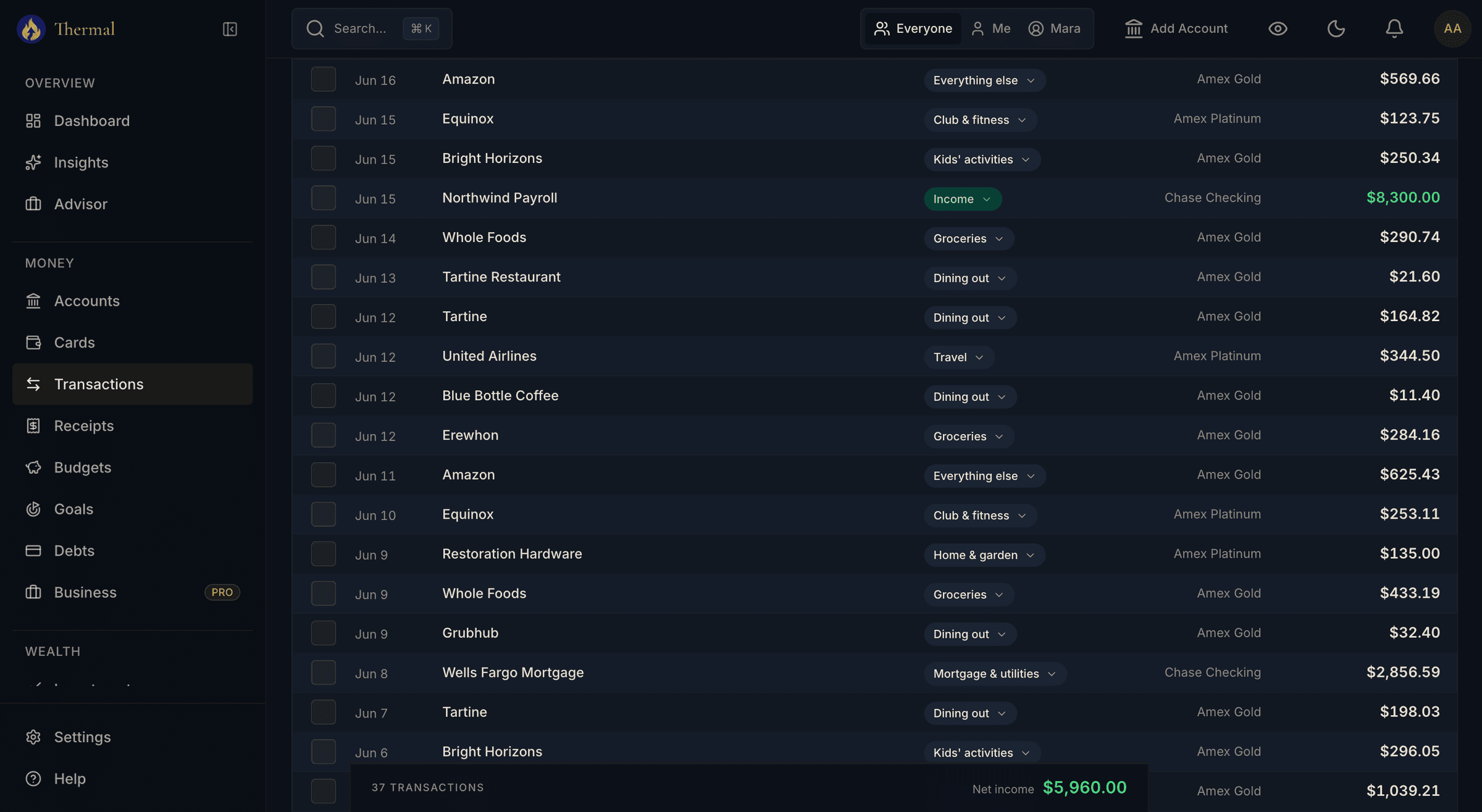
Task: Click the Add Account button
Action: 1176,28
